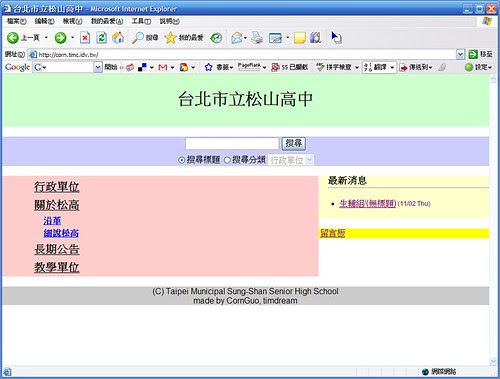The width and height of the screenshot is (500, 379).
Task: Click the Google toolbar logo
Action: (17, 67)
